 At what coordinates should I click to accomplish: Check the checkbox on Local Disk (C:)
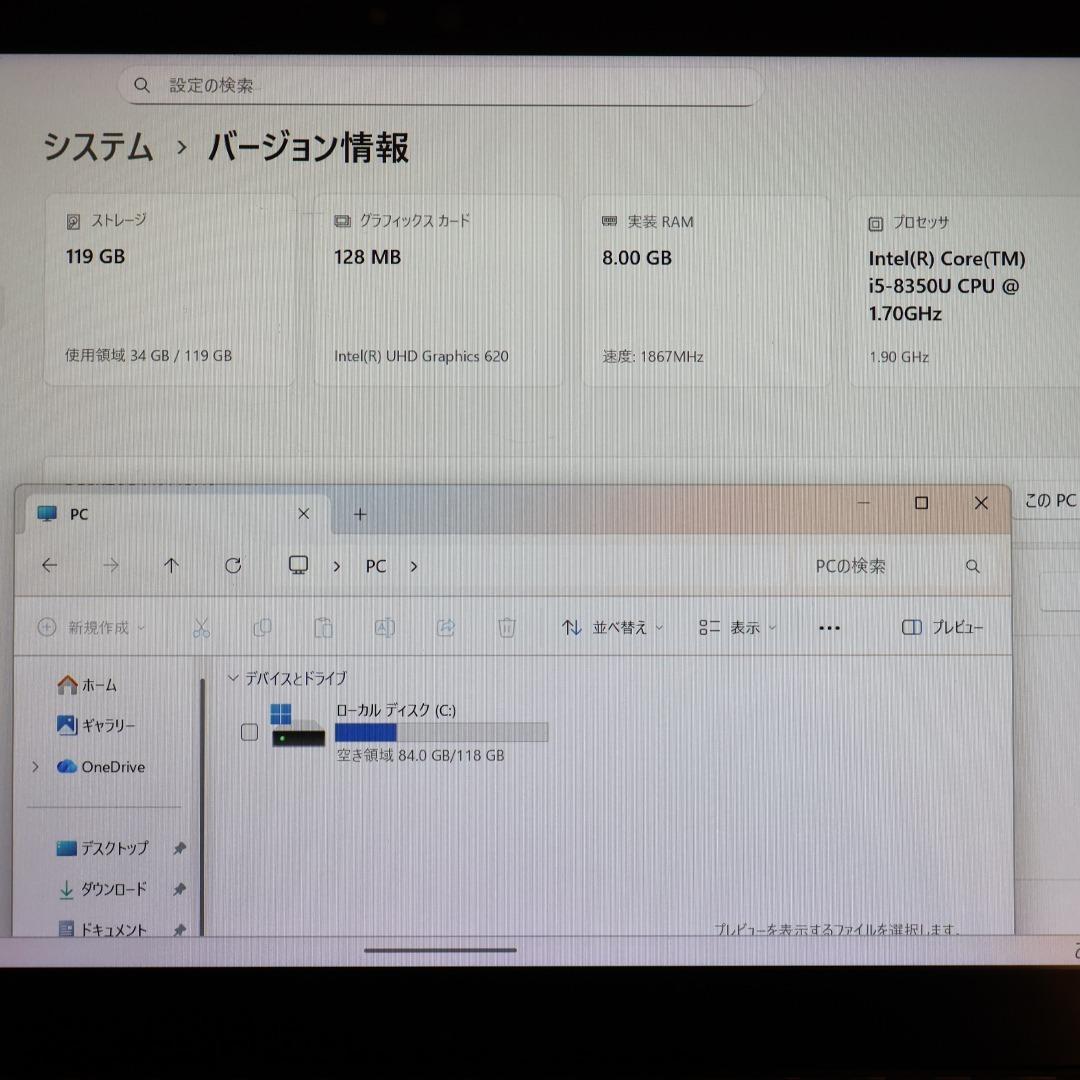249,732
